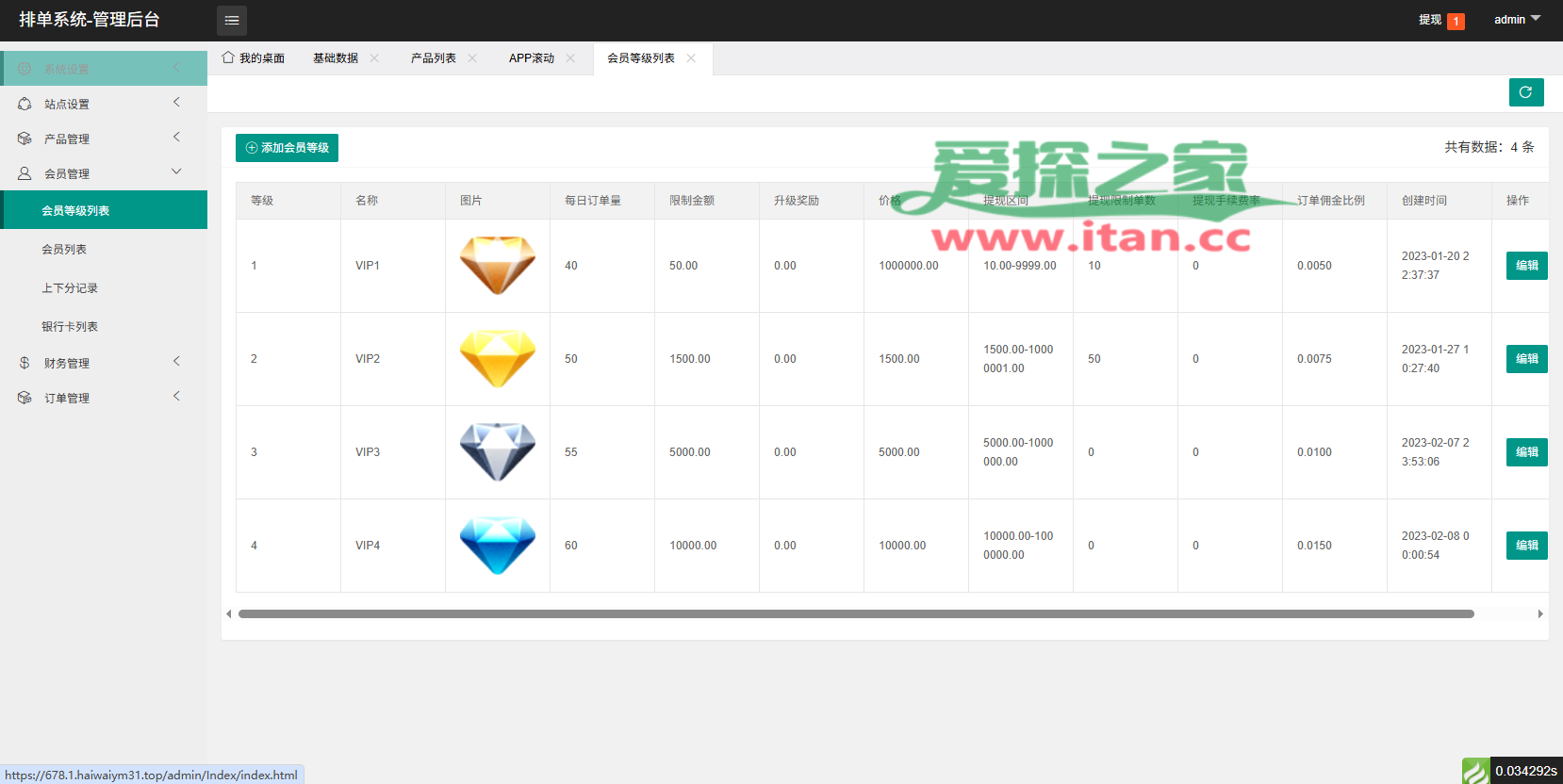Click the VIP4 blue diamond image

(498, 545)
